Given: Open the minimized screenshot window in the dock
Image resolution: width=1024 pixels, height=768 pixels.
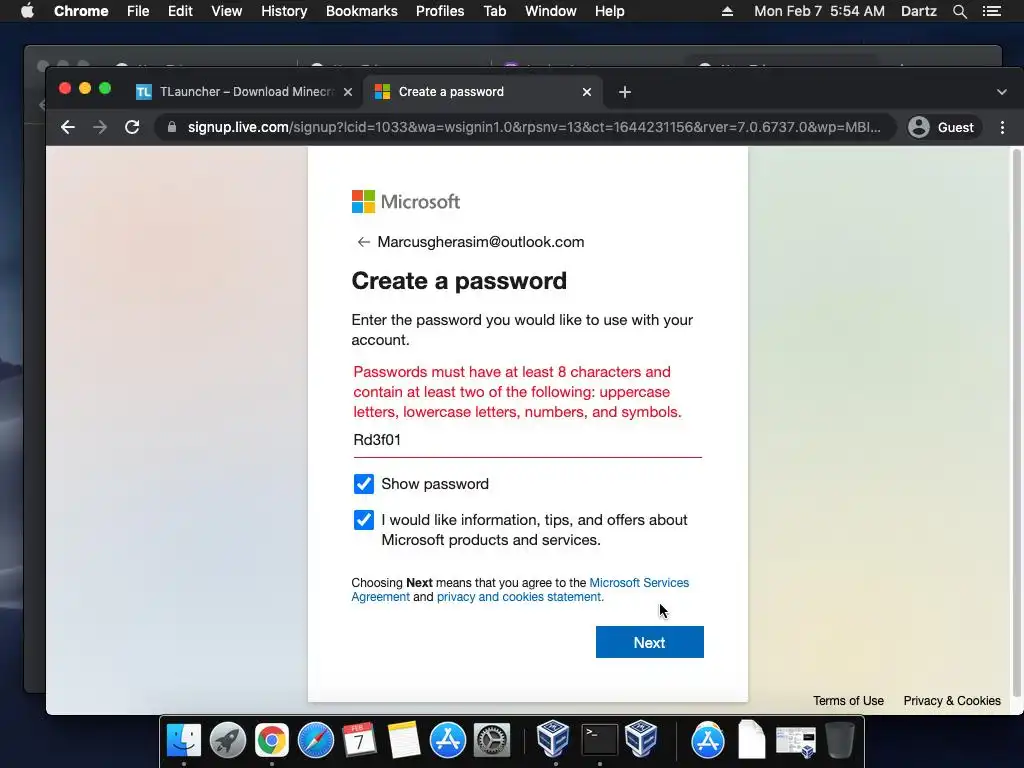Looking at the screenshot, I should (x=795, y=741).
